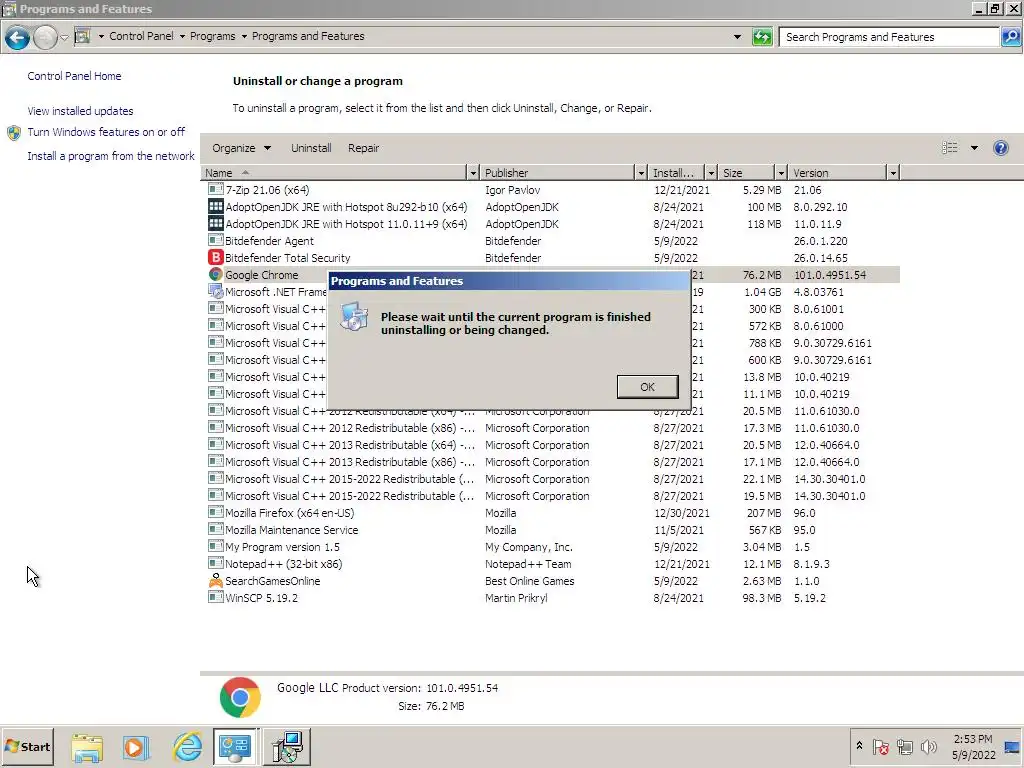This screenshot has width=1024, height=768.
Task: Click the network tray icon
Action: (x=904, y=746)
